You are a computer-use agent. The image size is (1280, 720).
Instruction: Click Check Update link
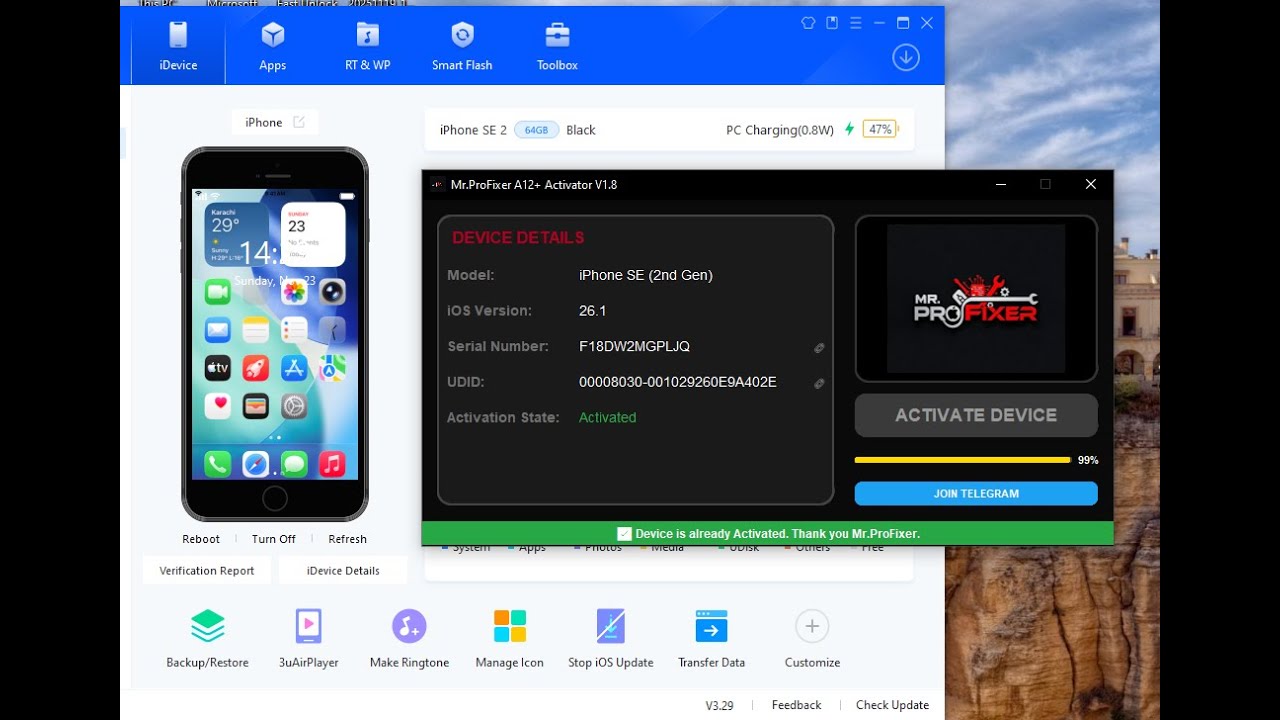coord(892,705)
